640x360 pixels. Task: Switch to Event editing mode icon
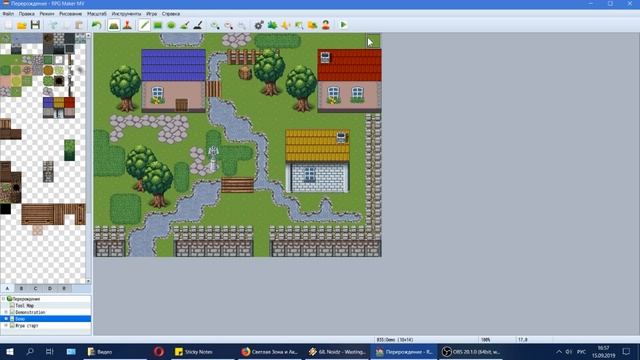[127, 25]
